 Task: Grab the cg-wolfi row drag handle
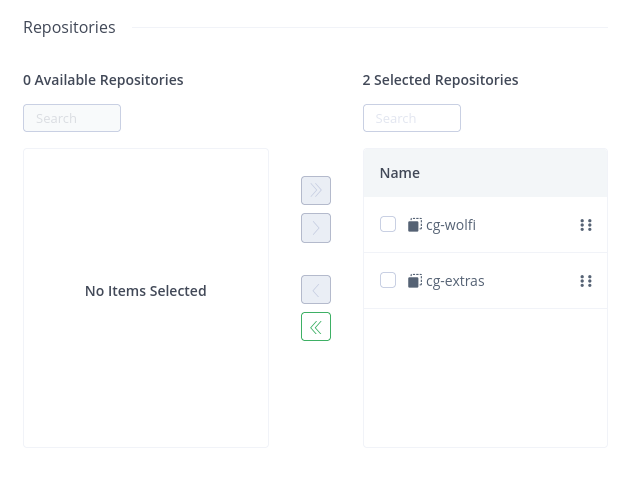coord(586,225)
